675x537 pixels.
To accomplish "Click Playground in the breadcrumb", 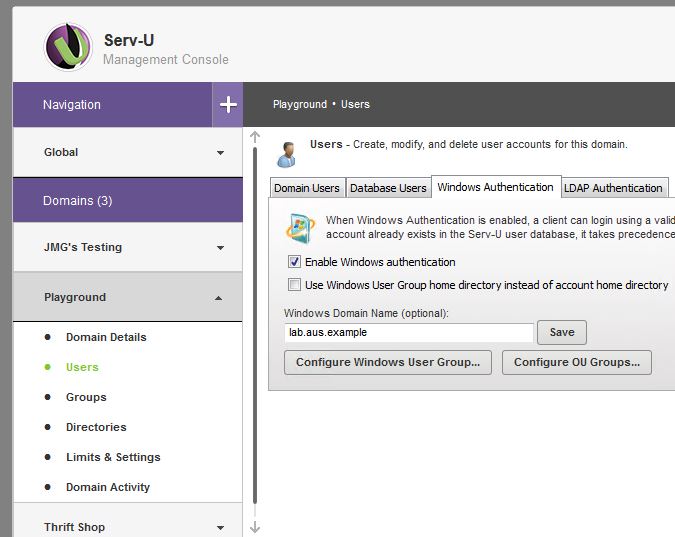I will click(x=300, y=104).
